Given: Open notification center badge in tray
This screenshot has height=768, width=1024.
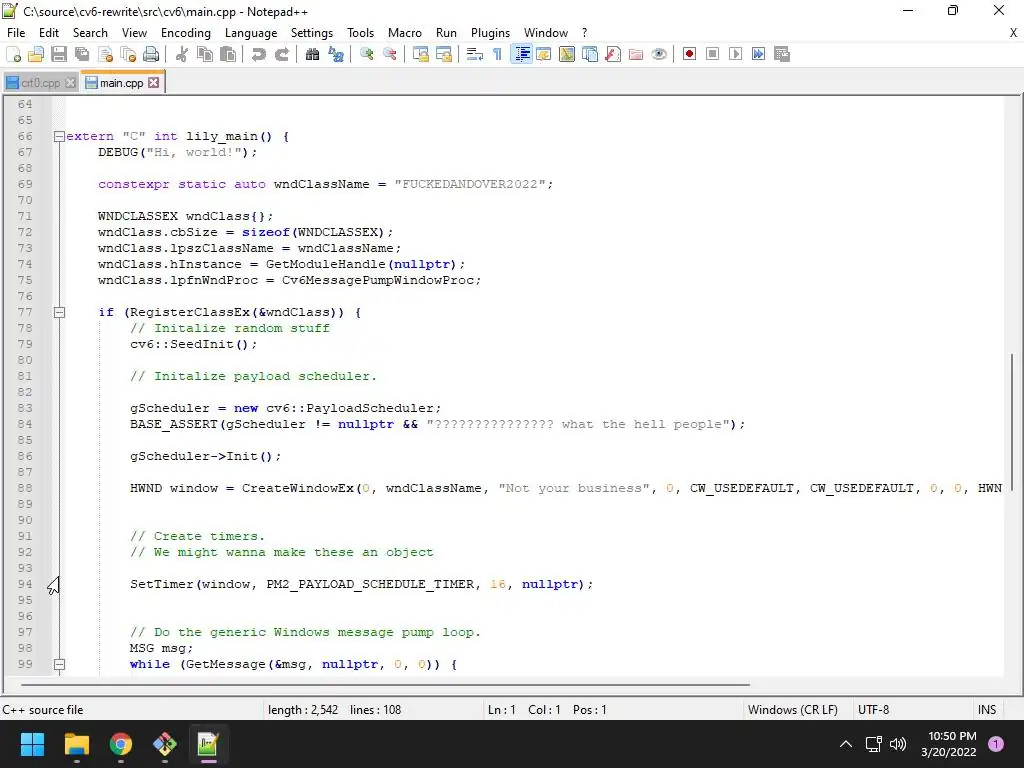Looking at the screenshot, I should click(996, 744).
